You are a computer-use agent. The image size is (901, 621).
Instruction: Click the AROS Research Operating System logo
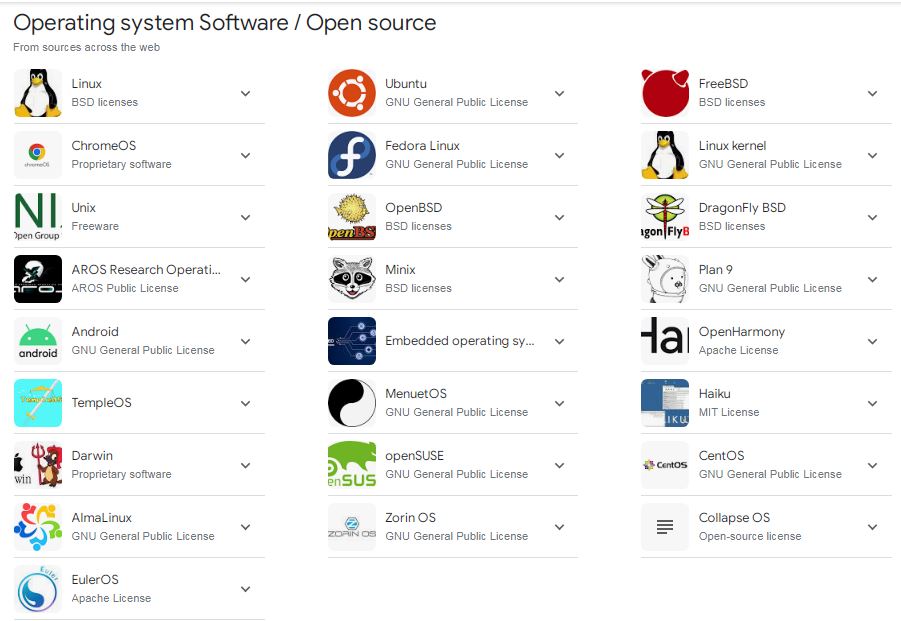click(x=38, y=279)
